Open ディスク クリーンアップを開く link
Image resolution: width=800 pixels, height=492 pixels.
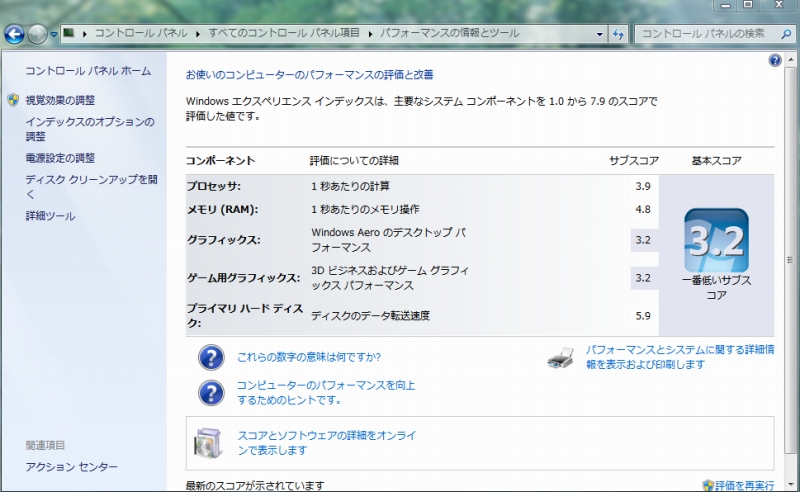click(x=91, y=186)
